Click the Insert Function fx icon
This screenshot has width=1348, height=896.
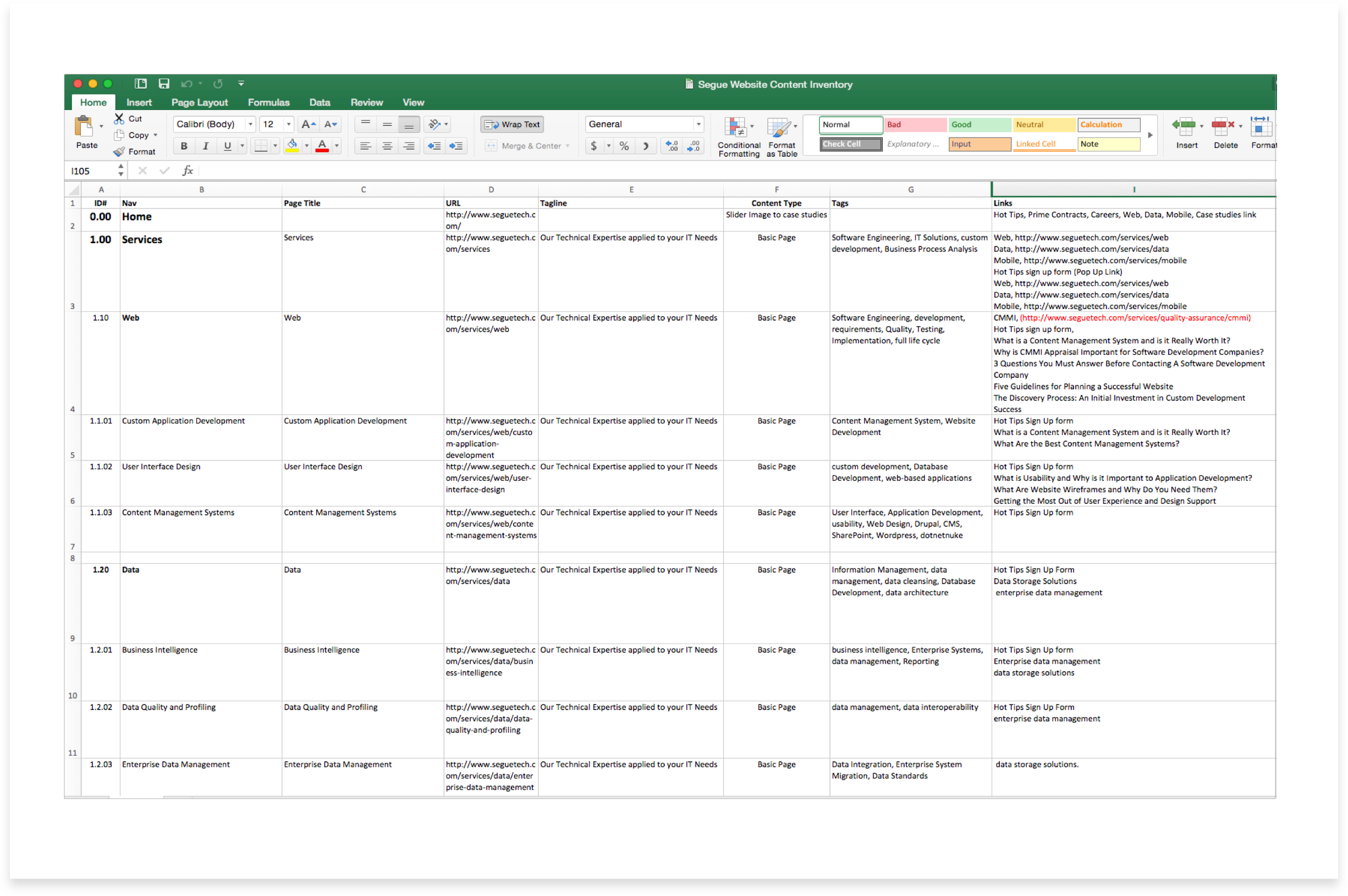[188, 171]
